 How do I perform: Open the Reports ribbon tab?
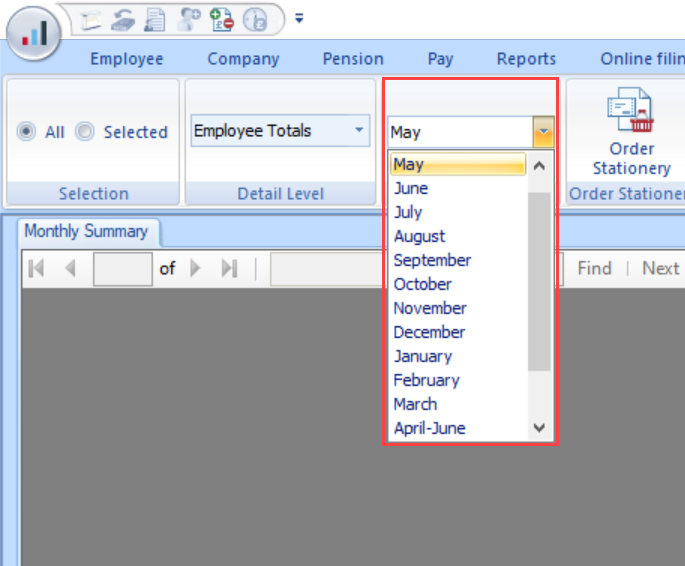coord(526,59)
